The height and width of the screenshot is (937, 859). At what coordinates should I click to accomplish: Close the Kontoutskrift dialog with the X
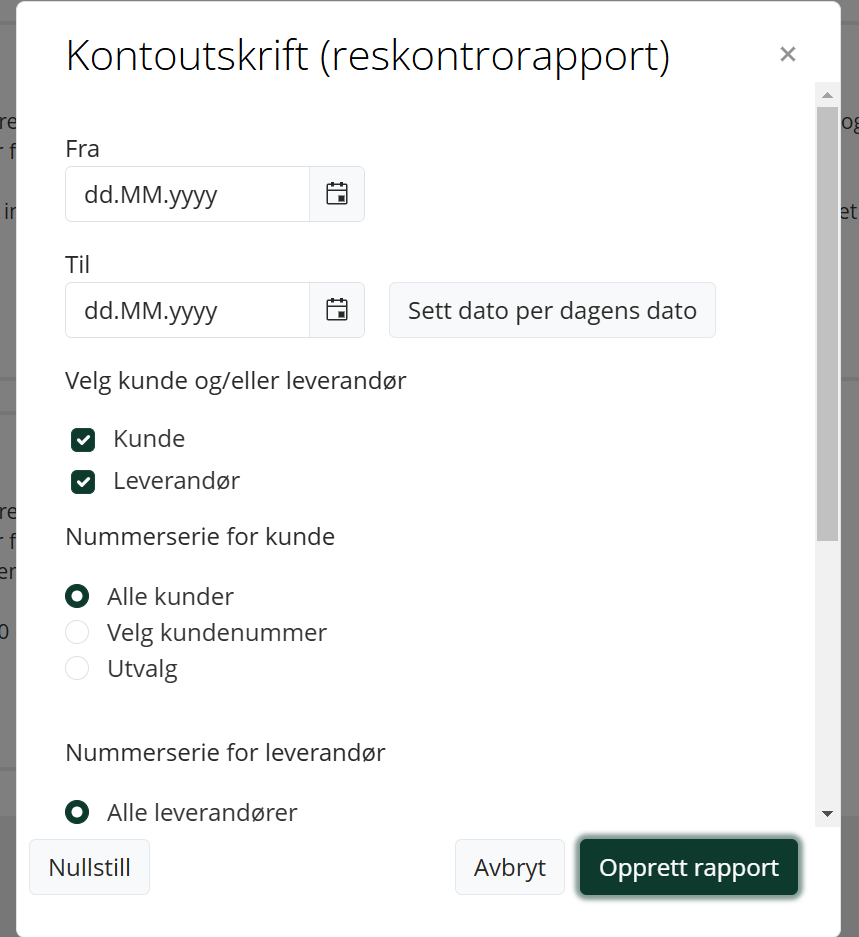coord(788,54)
